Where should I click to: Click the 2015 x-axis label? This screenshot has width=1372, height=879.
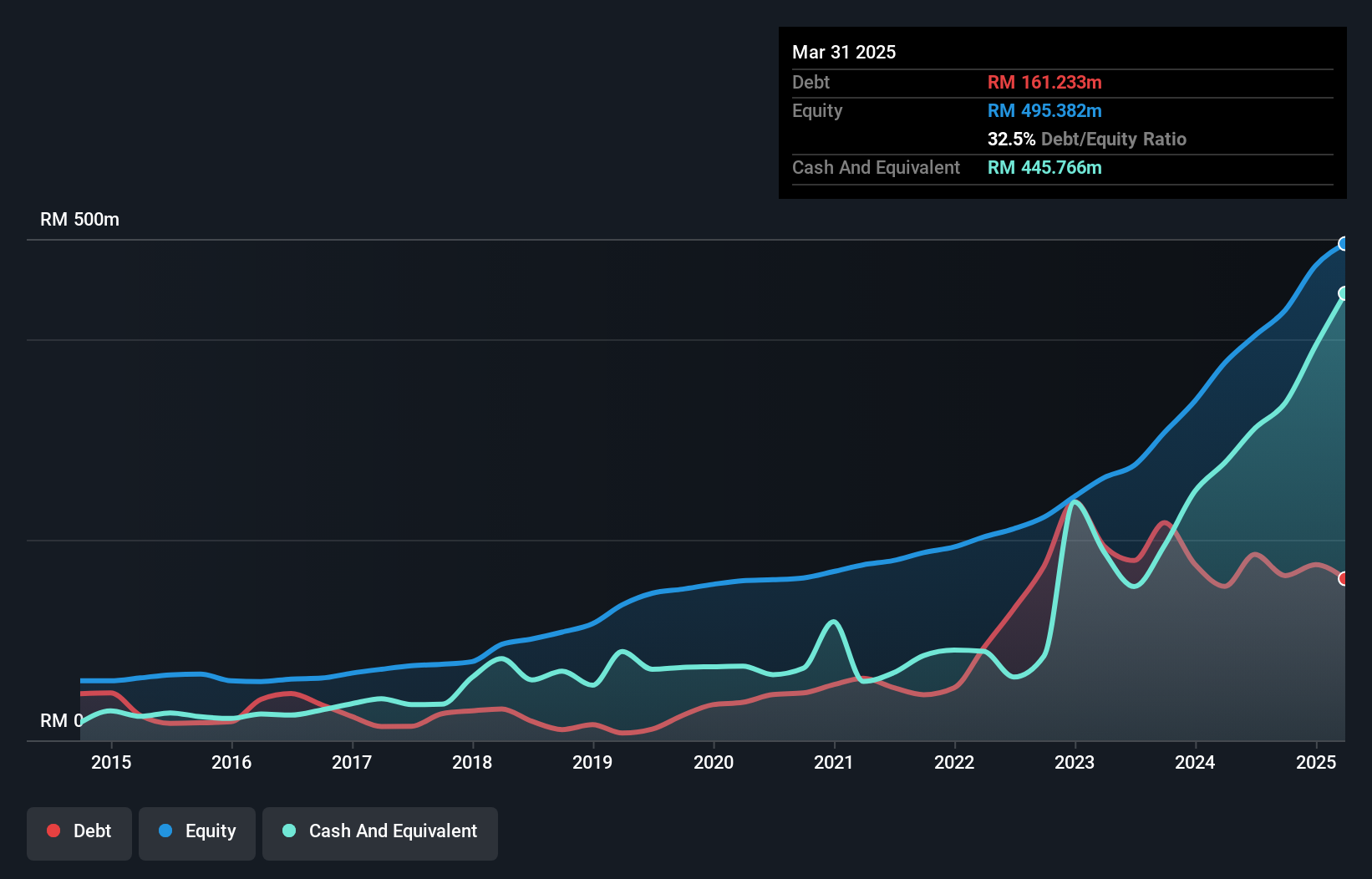coord(111,762)
